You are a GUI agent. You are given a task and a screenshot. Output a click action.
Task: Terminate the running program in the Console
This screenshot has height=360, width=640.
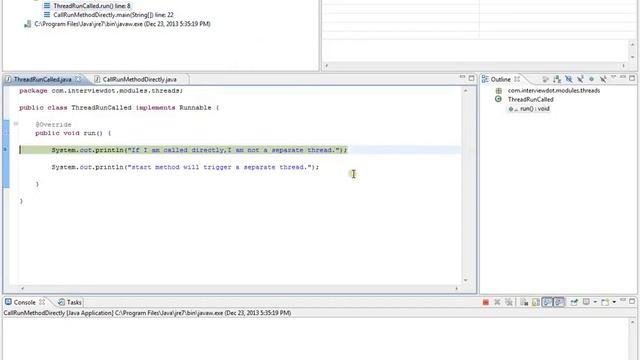pos(485,302)
